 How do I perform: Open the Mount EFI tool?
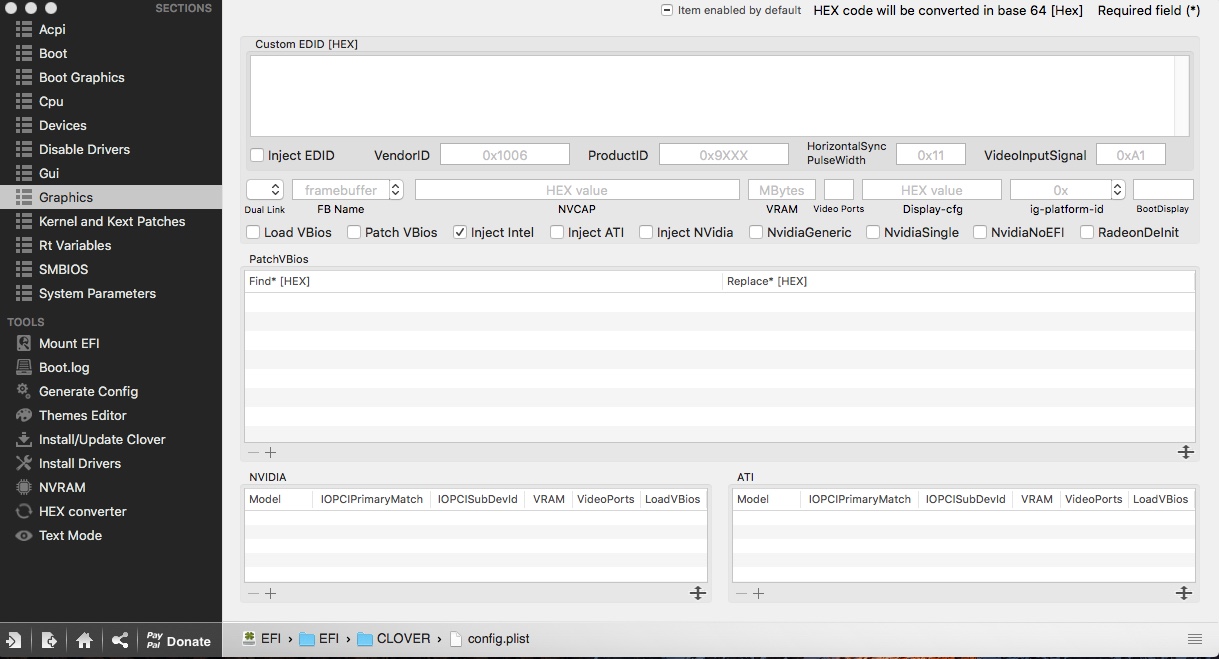pos(68,343)
